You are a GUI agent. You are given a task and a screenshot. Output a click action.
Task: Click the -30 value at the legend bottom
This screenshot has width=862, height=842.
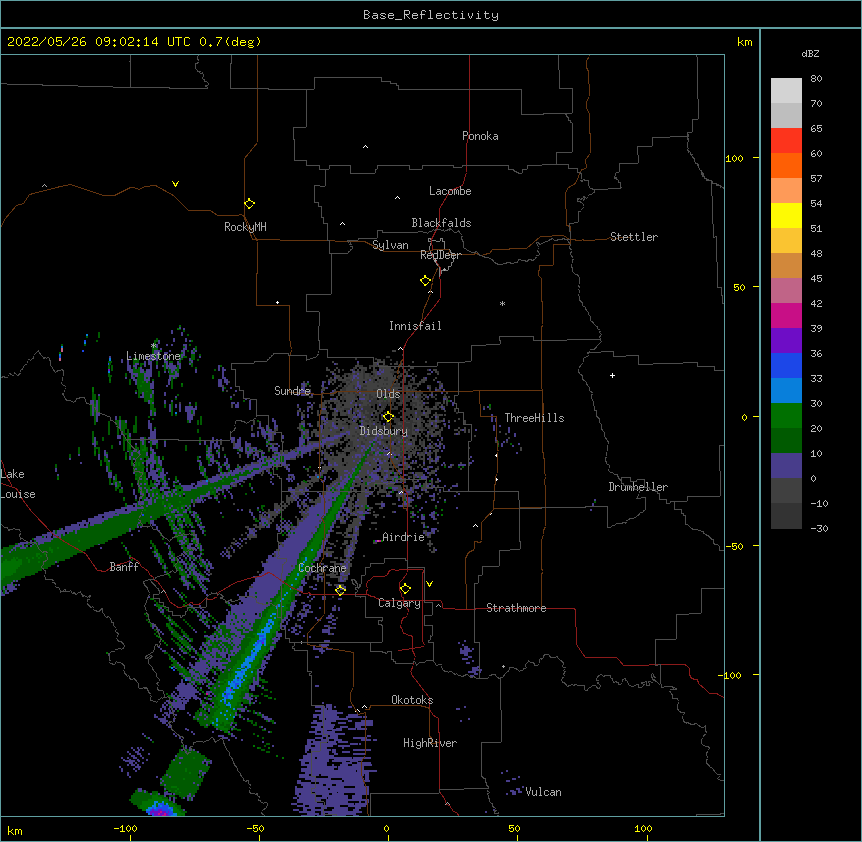tap(819, 528)
